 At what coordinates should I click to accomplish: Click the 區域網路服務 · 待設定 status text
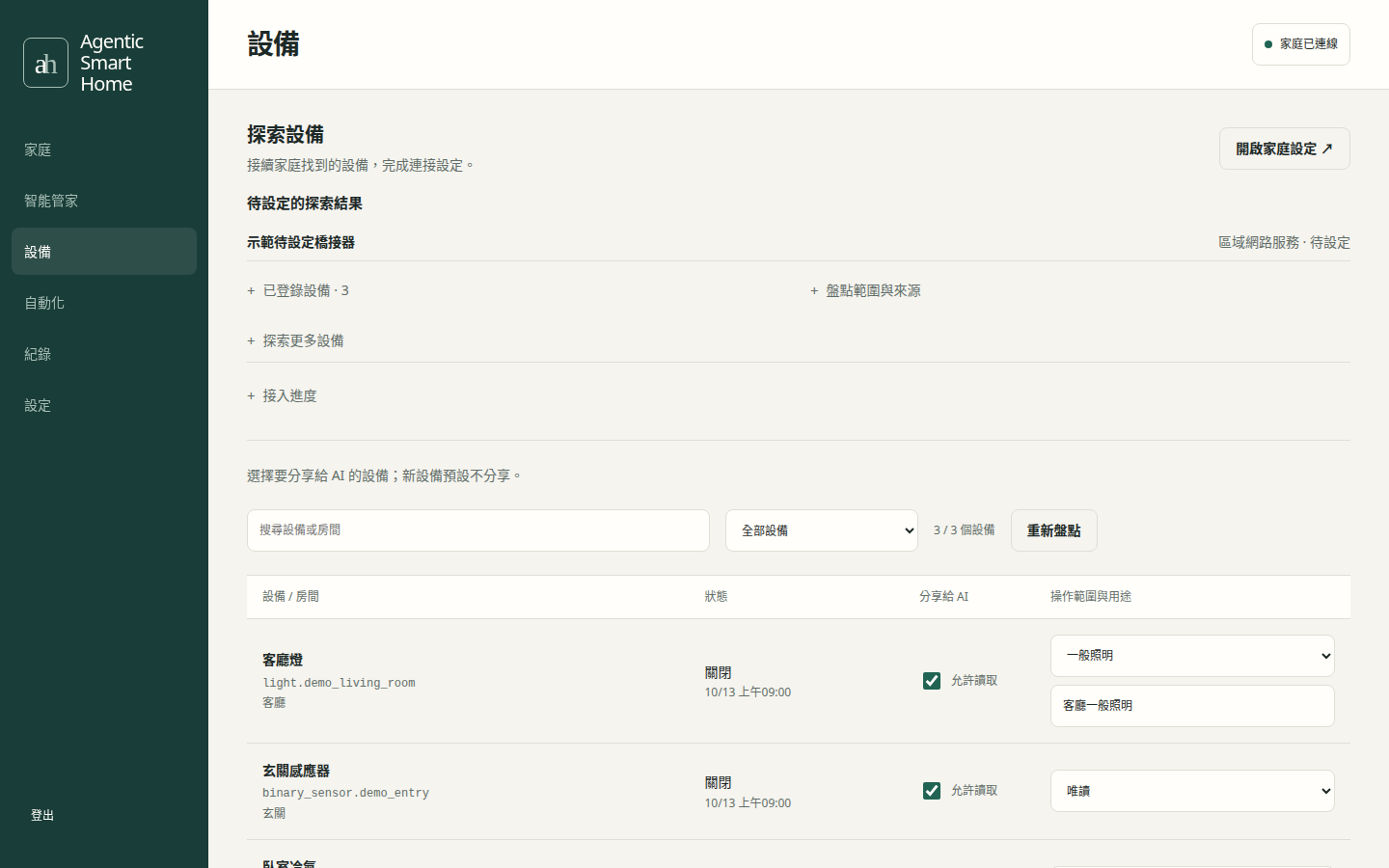pyautogui.click(x=1284, y=242)
